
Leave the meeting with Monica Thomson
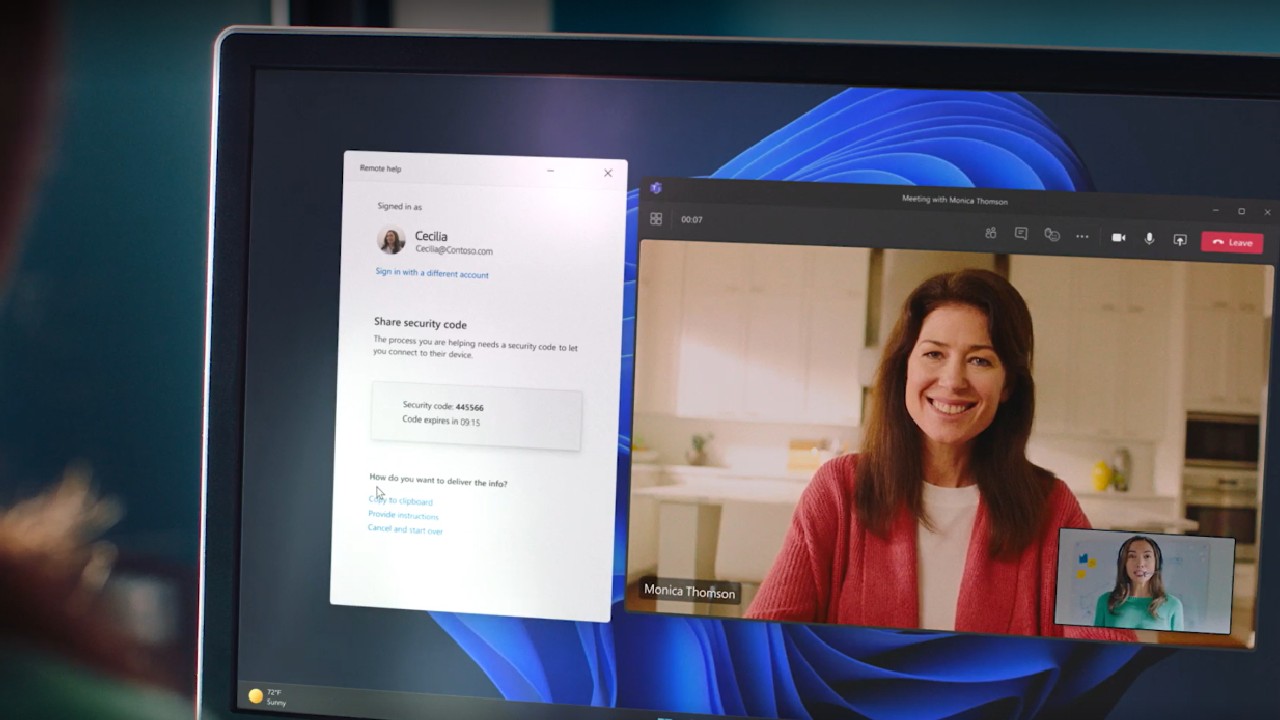pos(1232,242)
